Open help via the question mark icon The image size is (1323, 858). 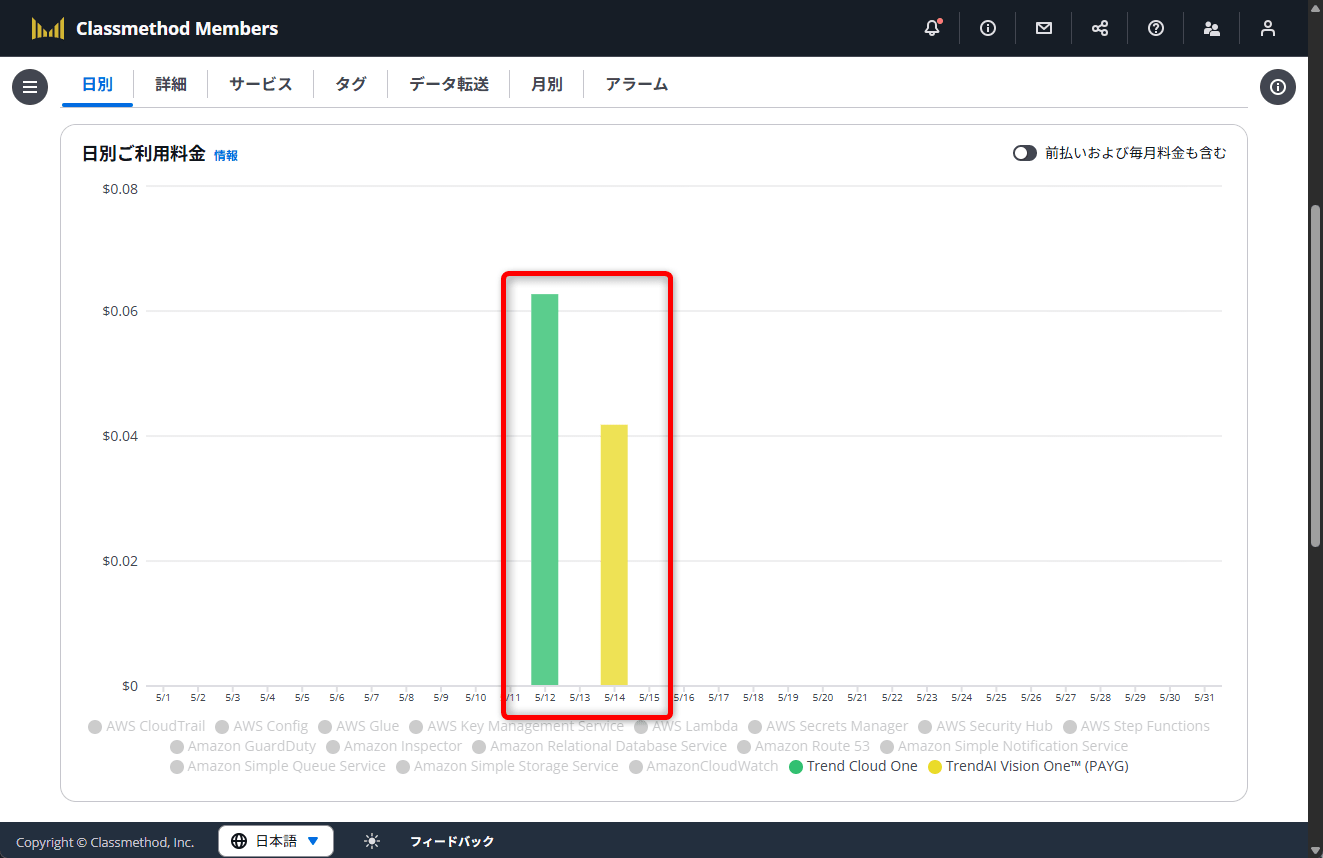click(1156, 28)
